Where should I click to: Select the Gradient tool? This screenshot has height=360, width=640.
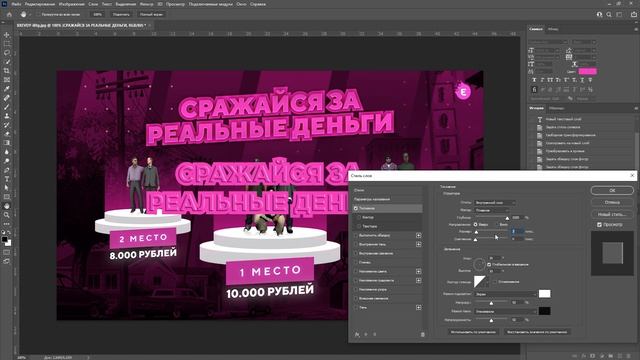click(x=7, y=143)
